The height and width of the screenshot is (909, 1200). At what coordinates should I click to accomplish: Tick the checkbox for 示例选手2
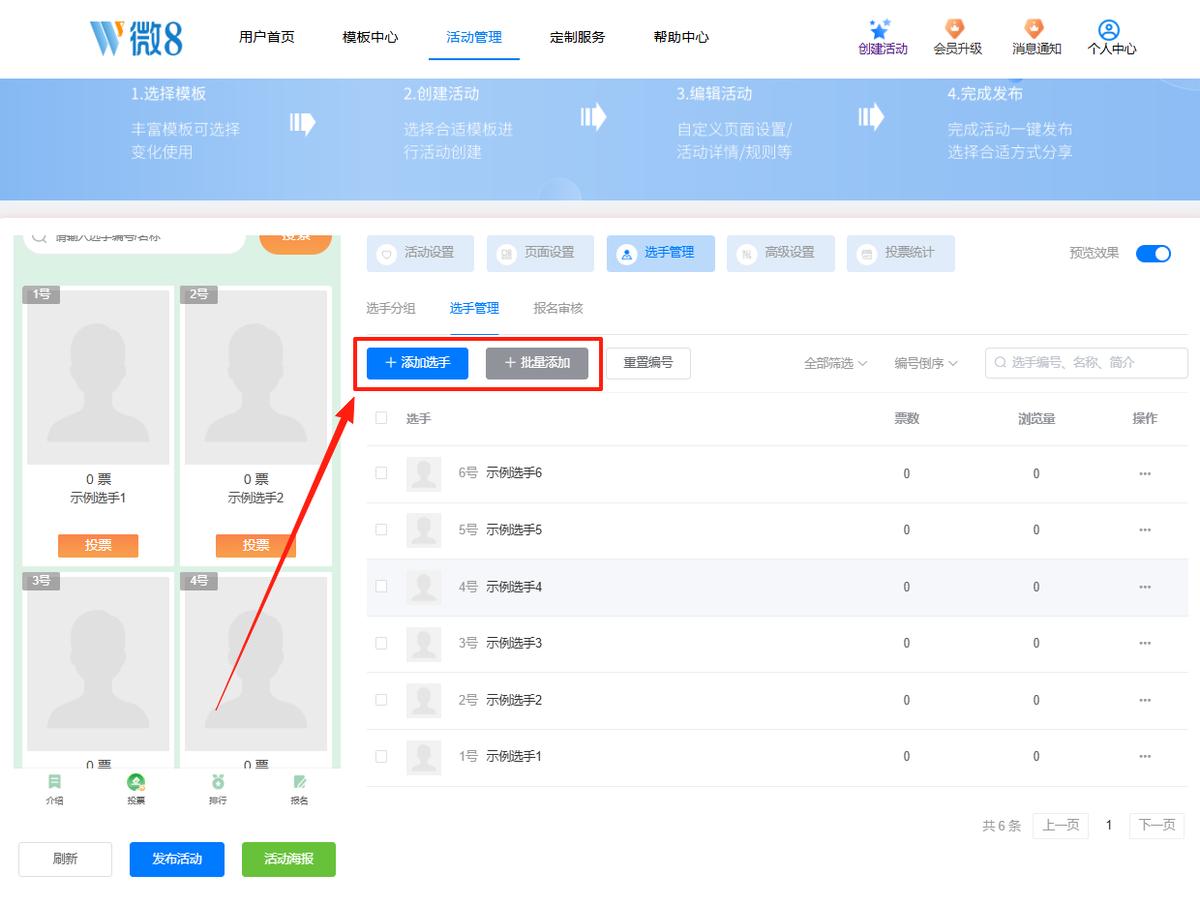tap(381, 700)
